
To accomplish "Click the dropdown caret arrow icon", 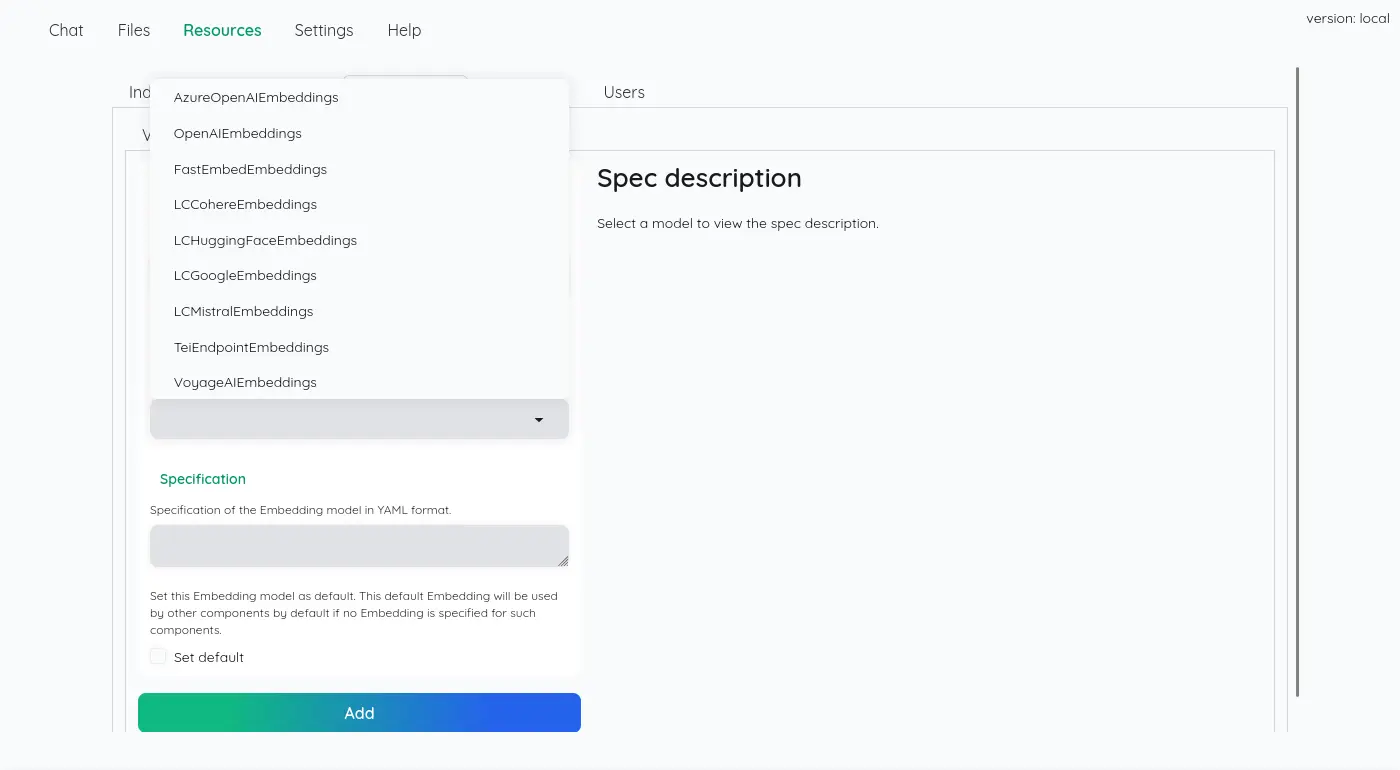I will pyautogui.click(x=539, y=420).
